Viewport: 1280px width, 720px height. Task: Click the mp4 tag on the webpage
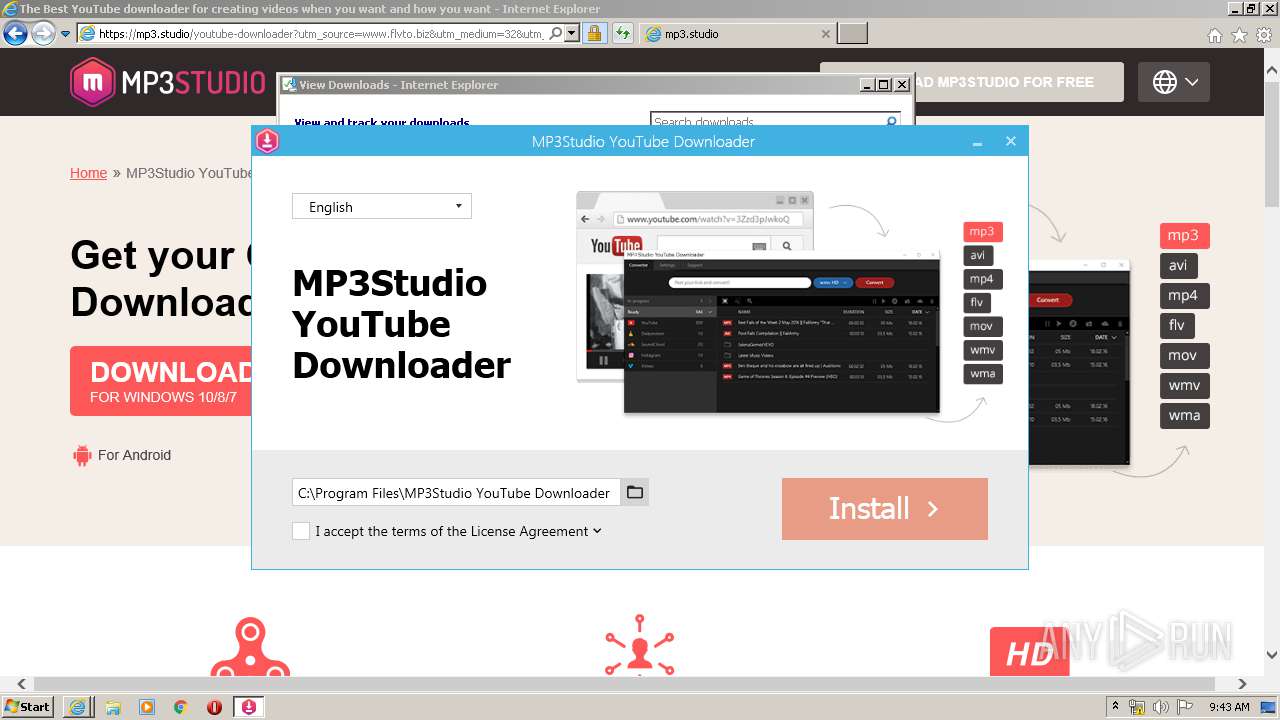[x=1184, y=296]
